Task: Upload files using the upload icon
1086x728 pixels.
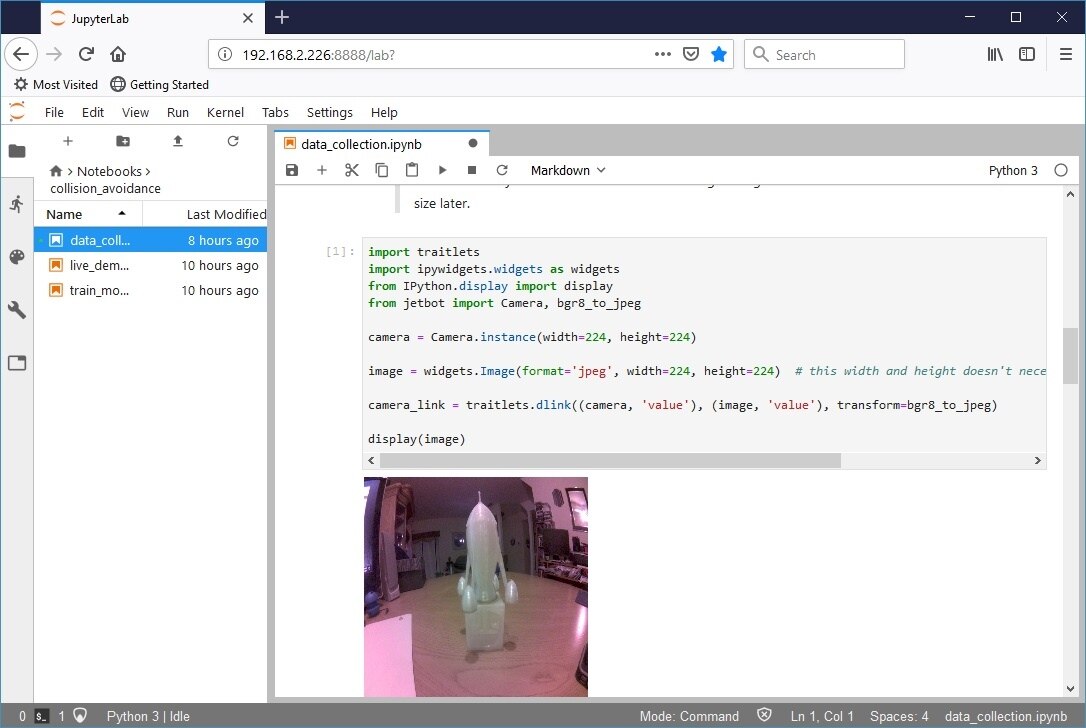Action: click(x=178, y=141)
